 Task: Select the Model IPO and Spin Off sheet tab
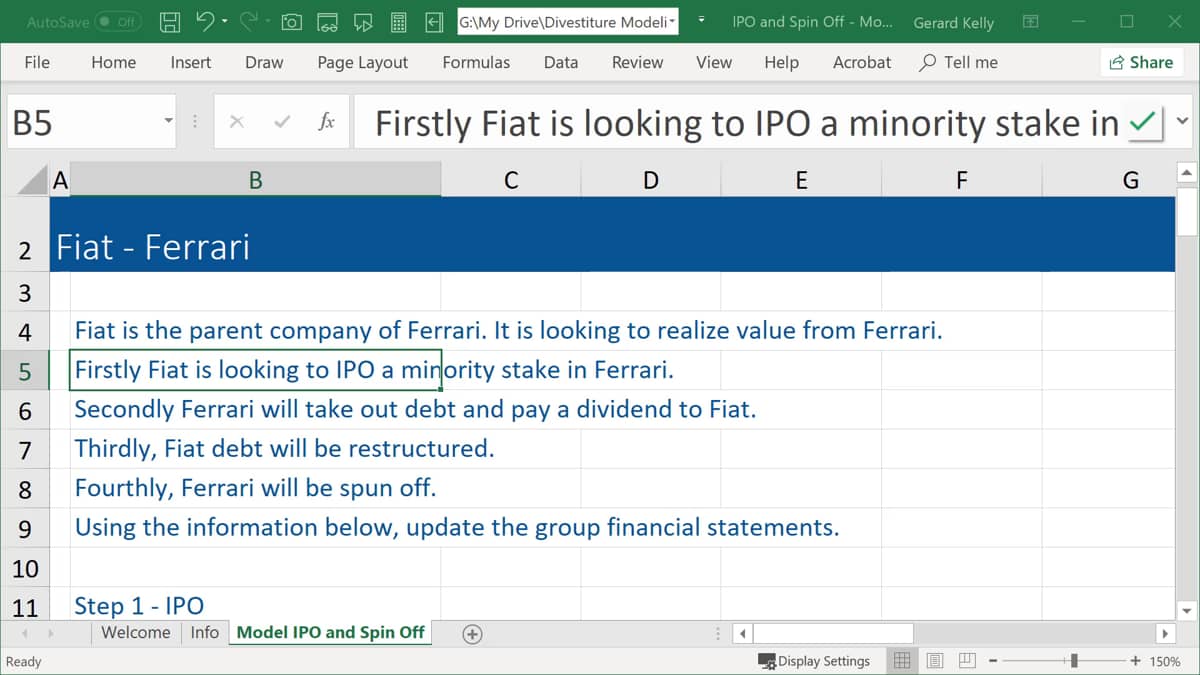pos(330,632)
